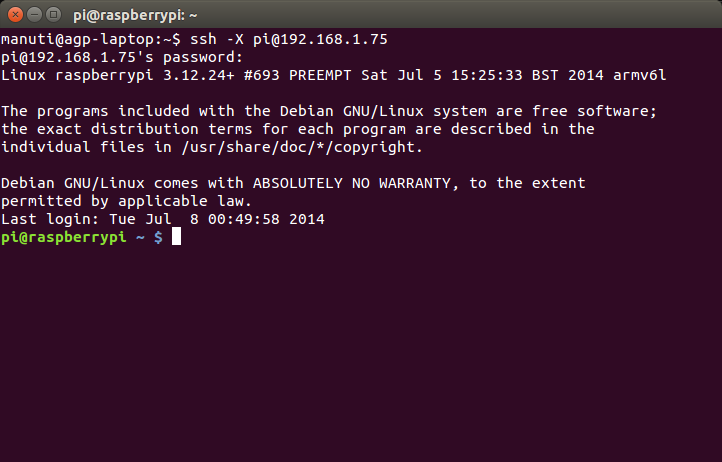This screenshot has height=462, width=722.
Task: Click the 'permitted by applicable law' line
Action: pos(125,201)
